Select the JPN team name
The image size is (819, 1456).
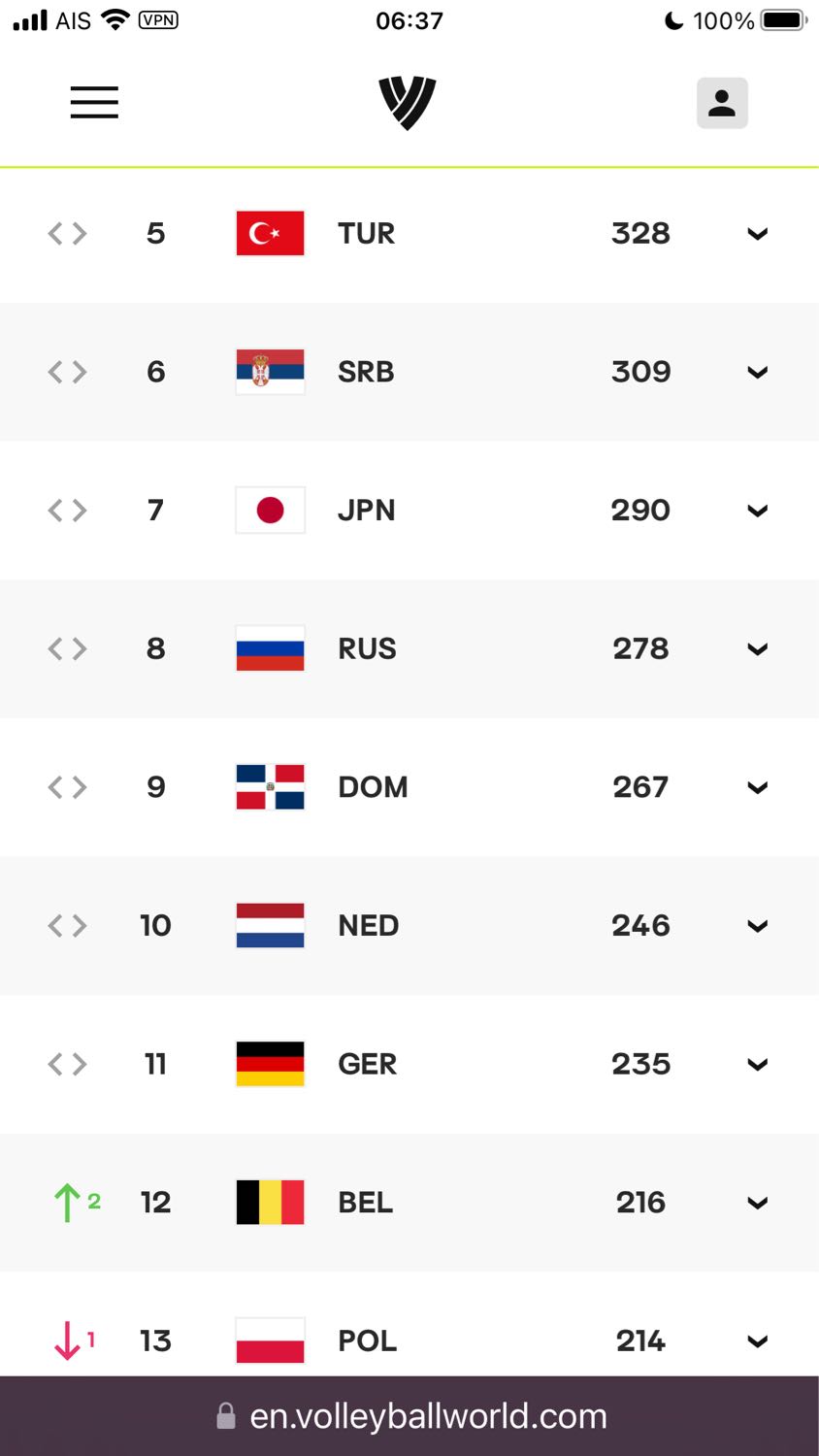tap(367, 511)
